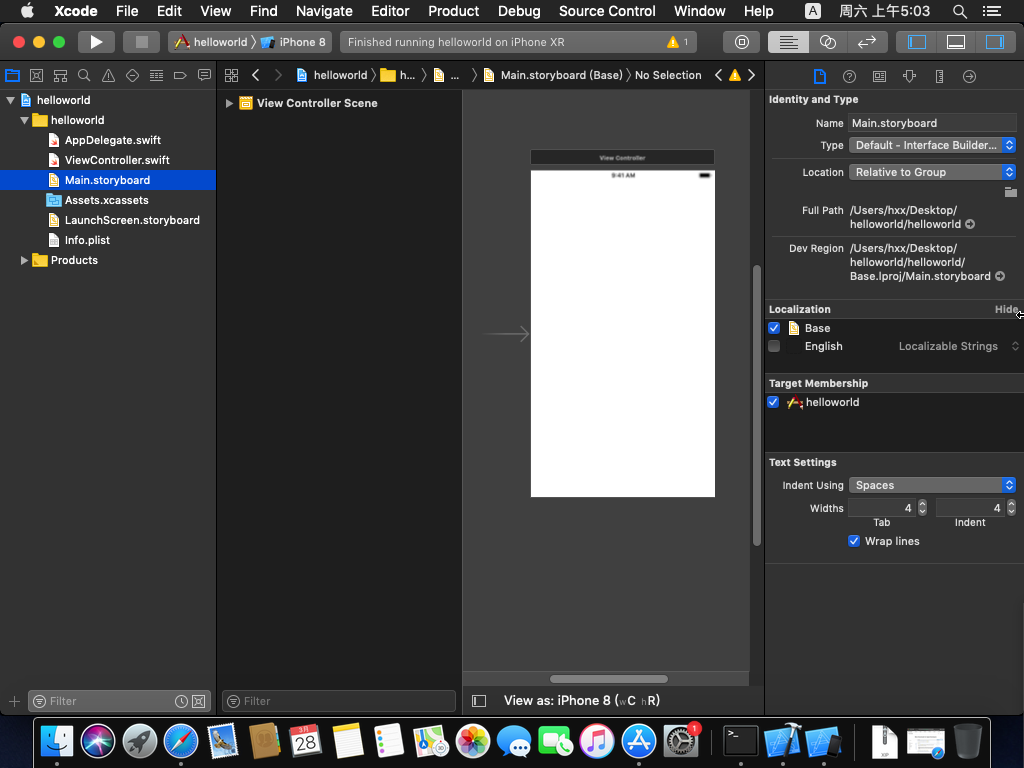Open LaunchScreen.storyboard
1024x768 pixels.
132,220
